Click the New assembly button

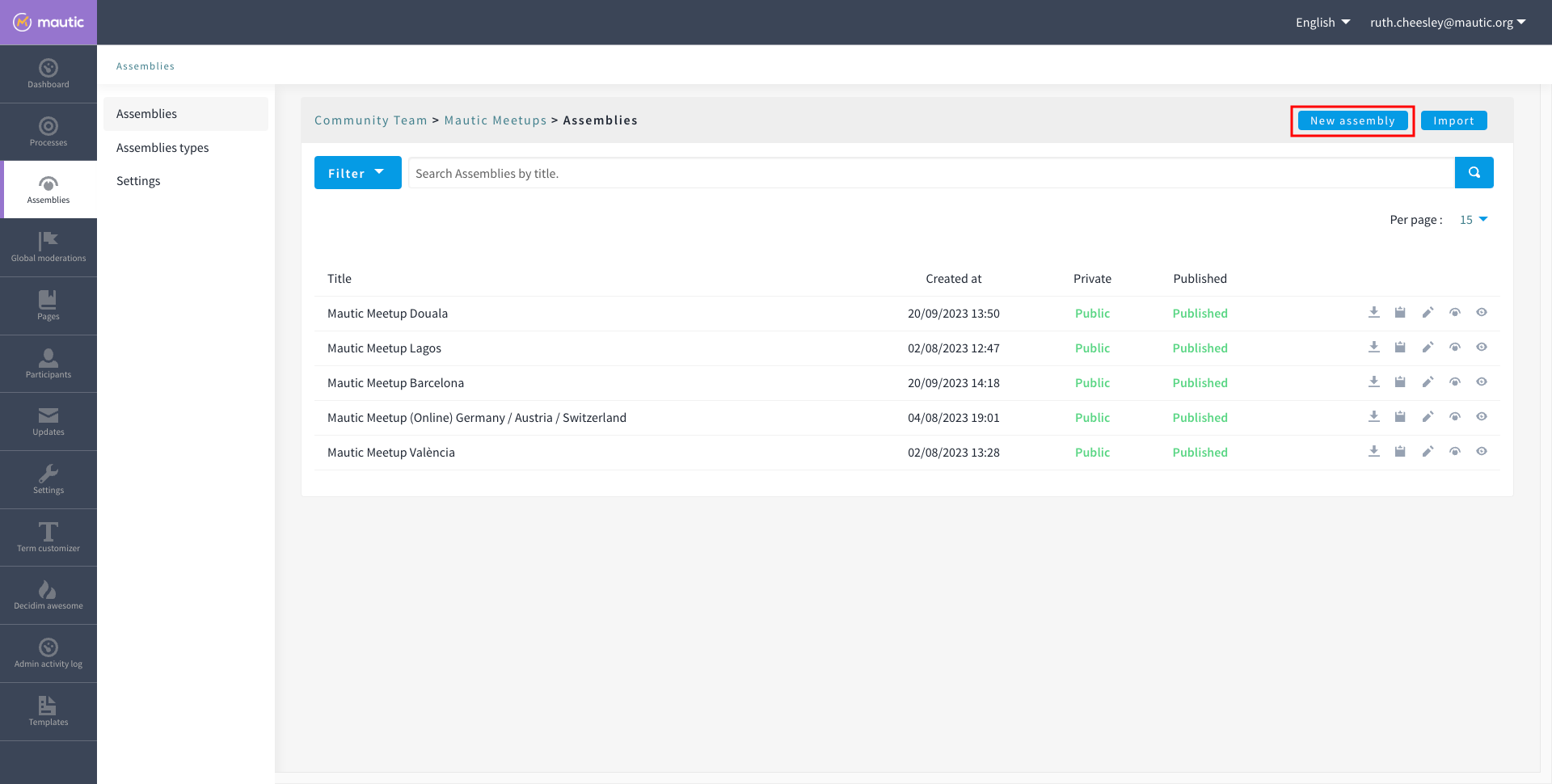pos(1352,121)
